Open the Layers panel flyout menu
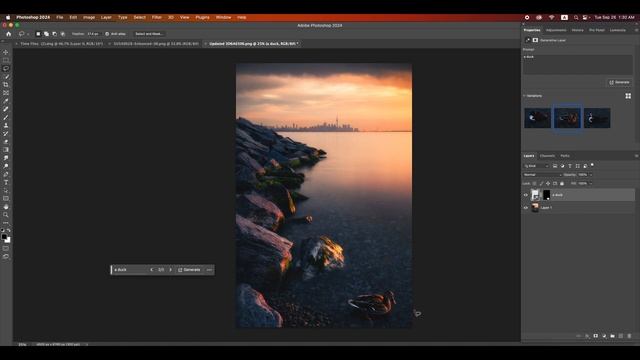Viewport: 640px width, 360px height. (636, 156)
